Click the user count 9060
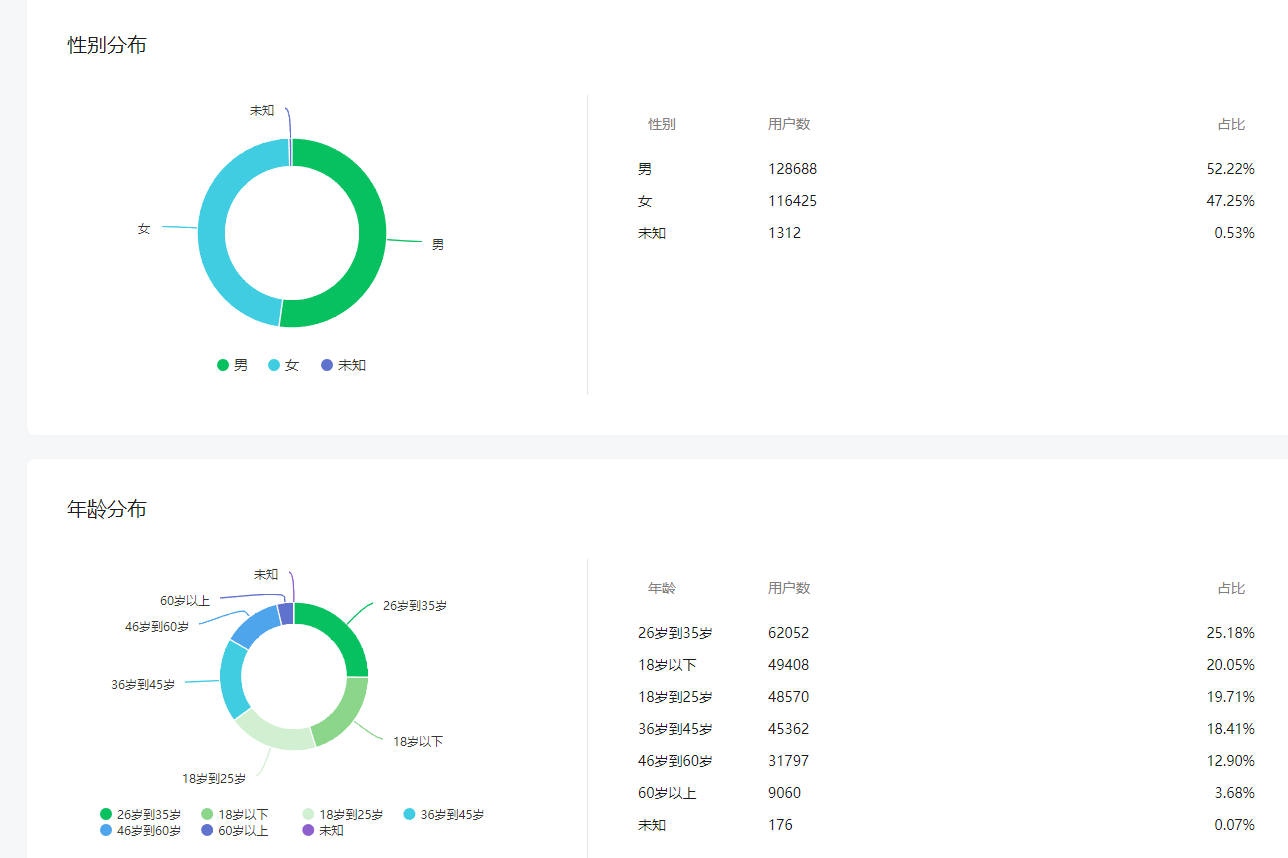Viewport: 1288px width, 858px height. (x=785, y=793)
